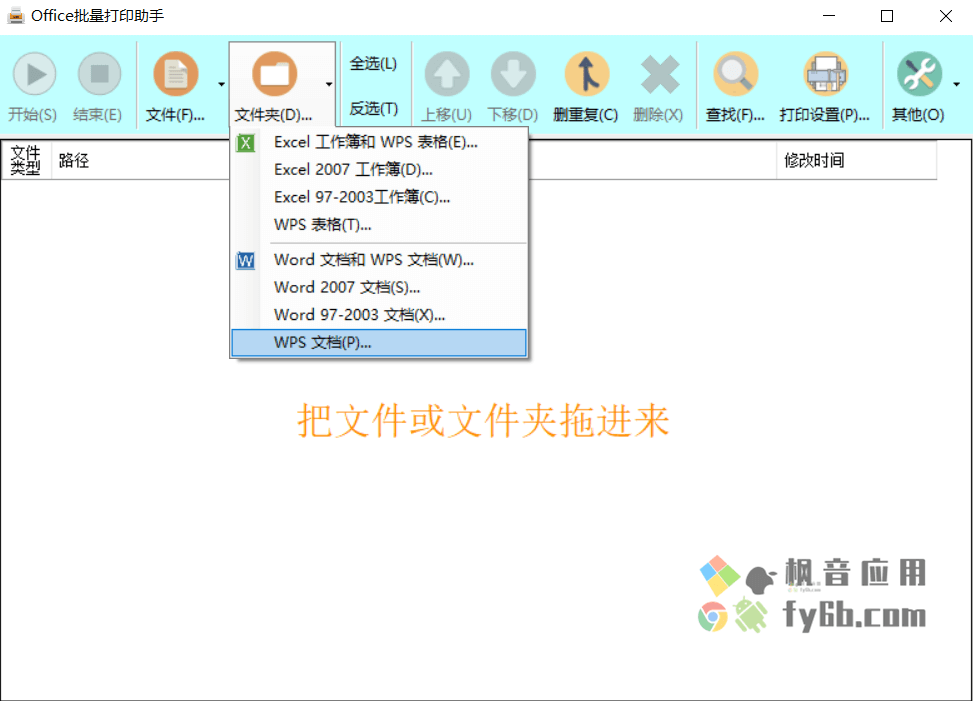Open the 查找(F) search icon
The height and width of the screenshot is (701, 973).
[735, 74]
